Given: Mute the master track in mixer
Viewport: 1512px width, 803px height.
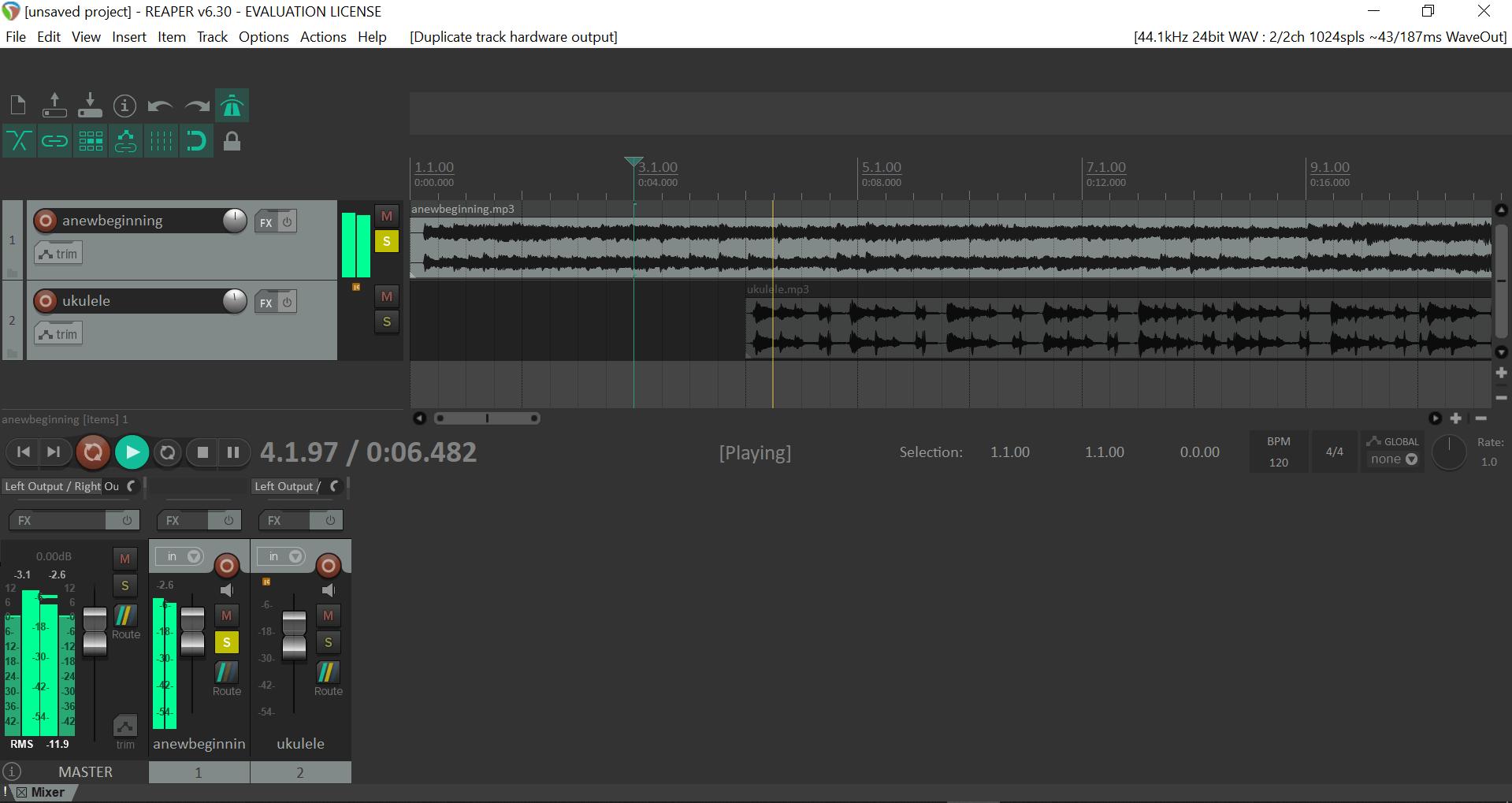Looking at the screenshot, I should pyautogui.click(x=124, y=559).
